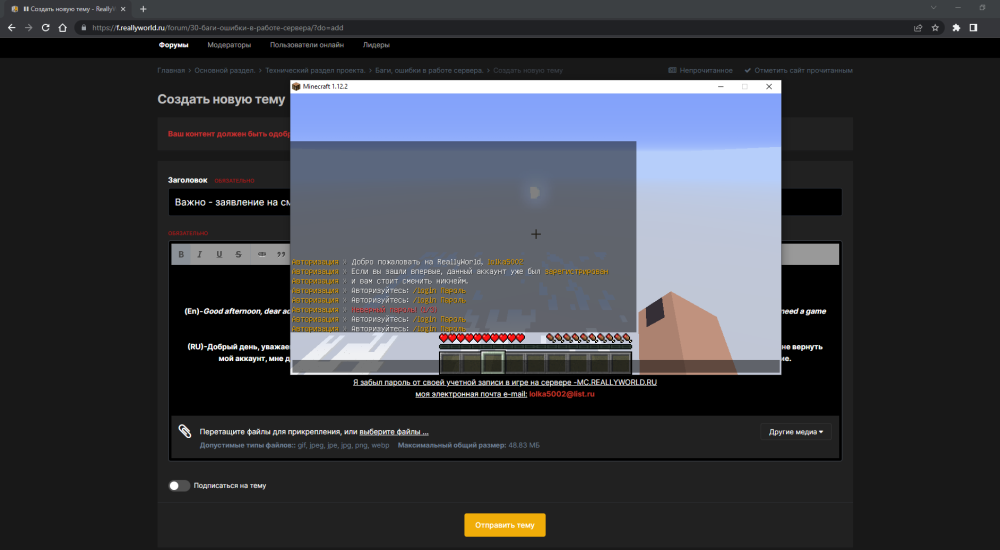Go forward using the browser forward arrow
The height and width of the screenshot is (550, 1000).
[28, 27]
